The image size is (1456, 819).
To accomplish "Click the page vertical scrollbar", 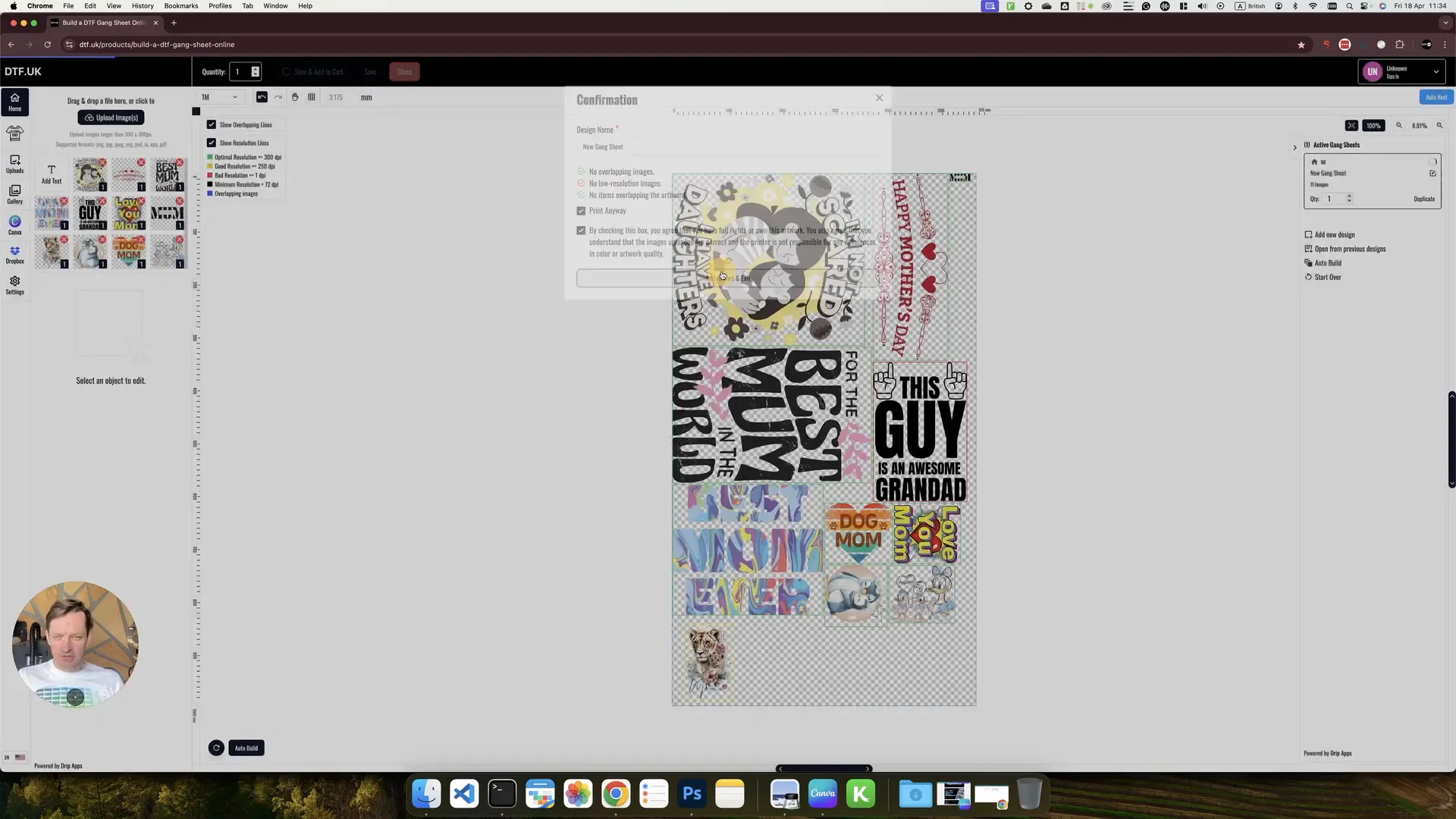I will pos(1451,440).
